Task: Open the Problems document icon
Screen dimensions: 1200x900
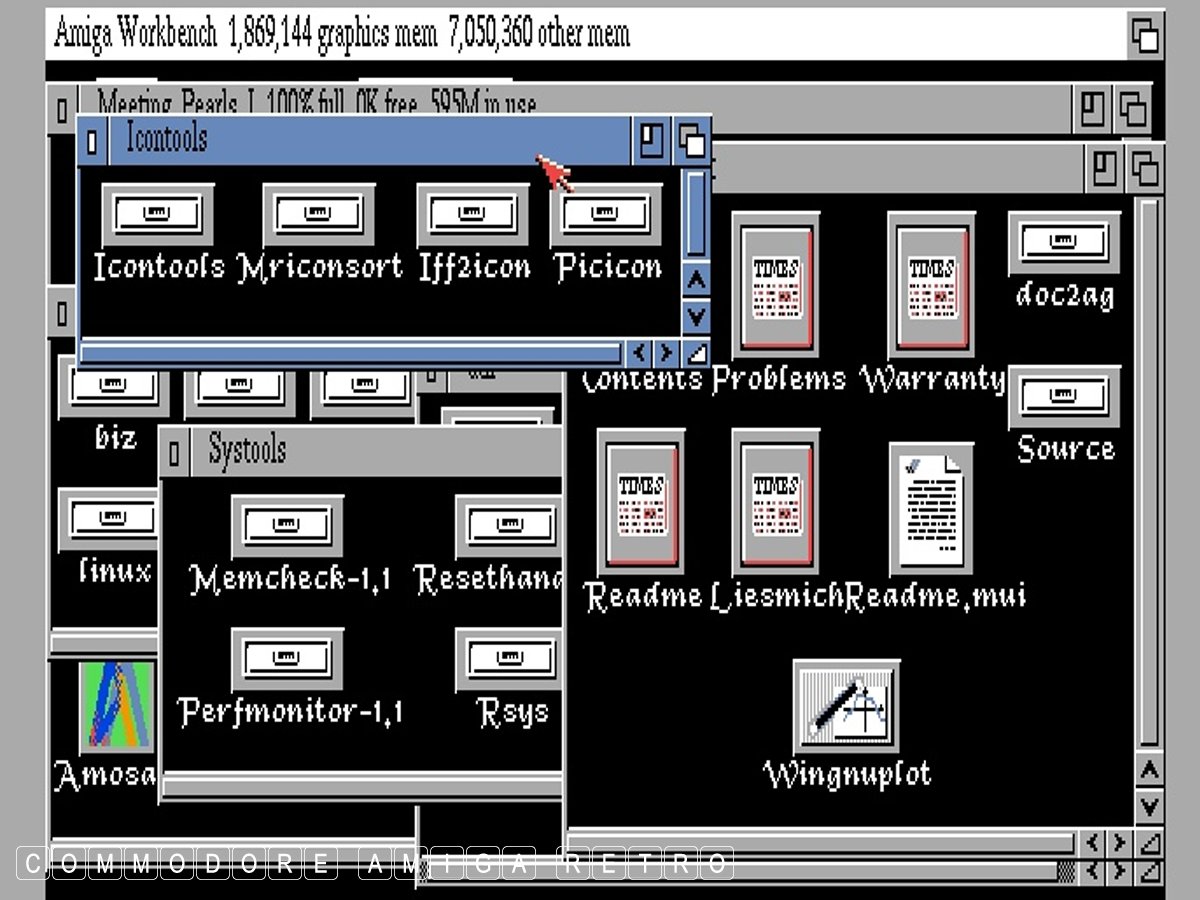Action: tap(775, 283)
